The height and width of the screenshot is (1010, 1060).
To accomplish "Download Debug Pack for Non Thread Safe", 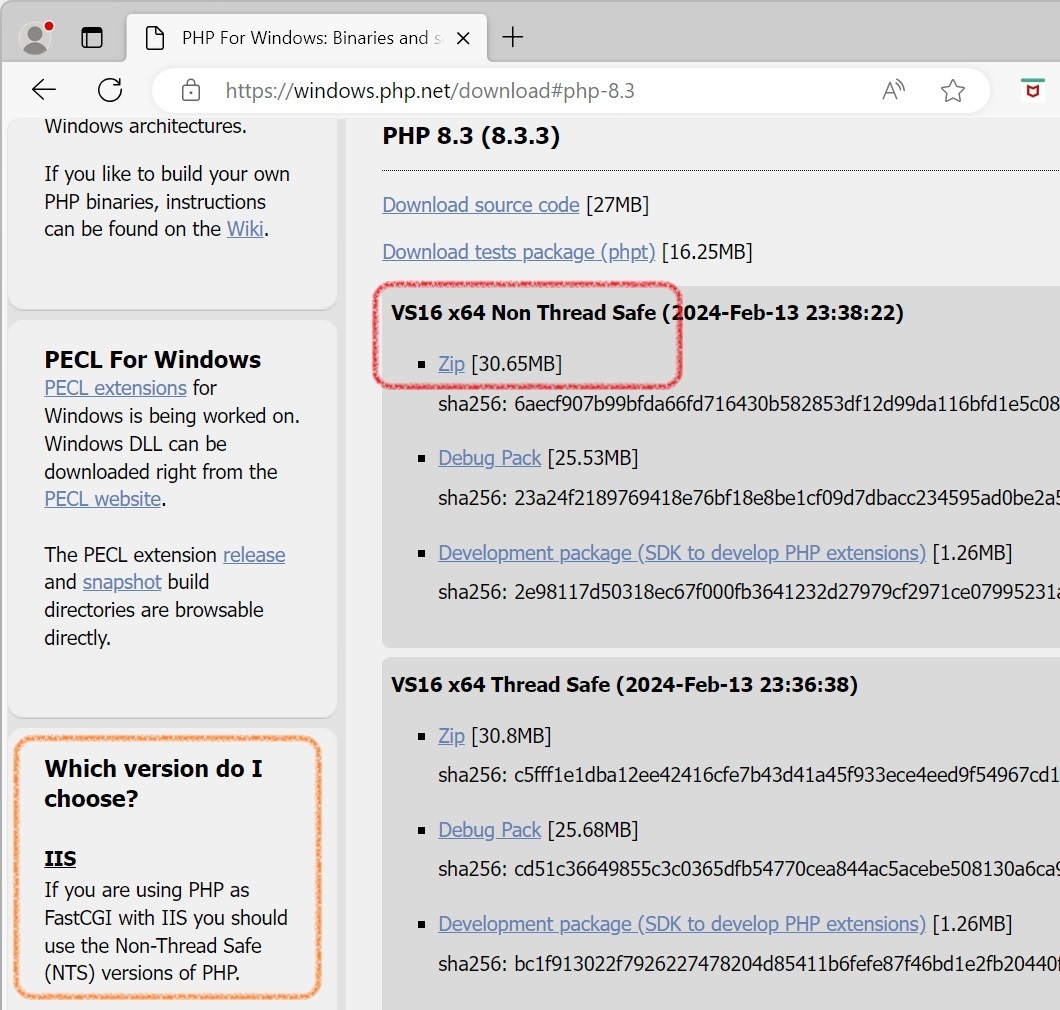I will (x=489, y=458).
